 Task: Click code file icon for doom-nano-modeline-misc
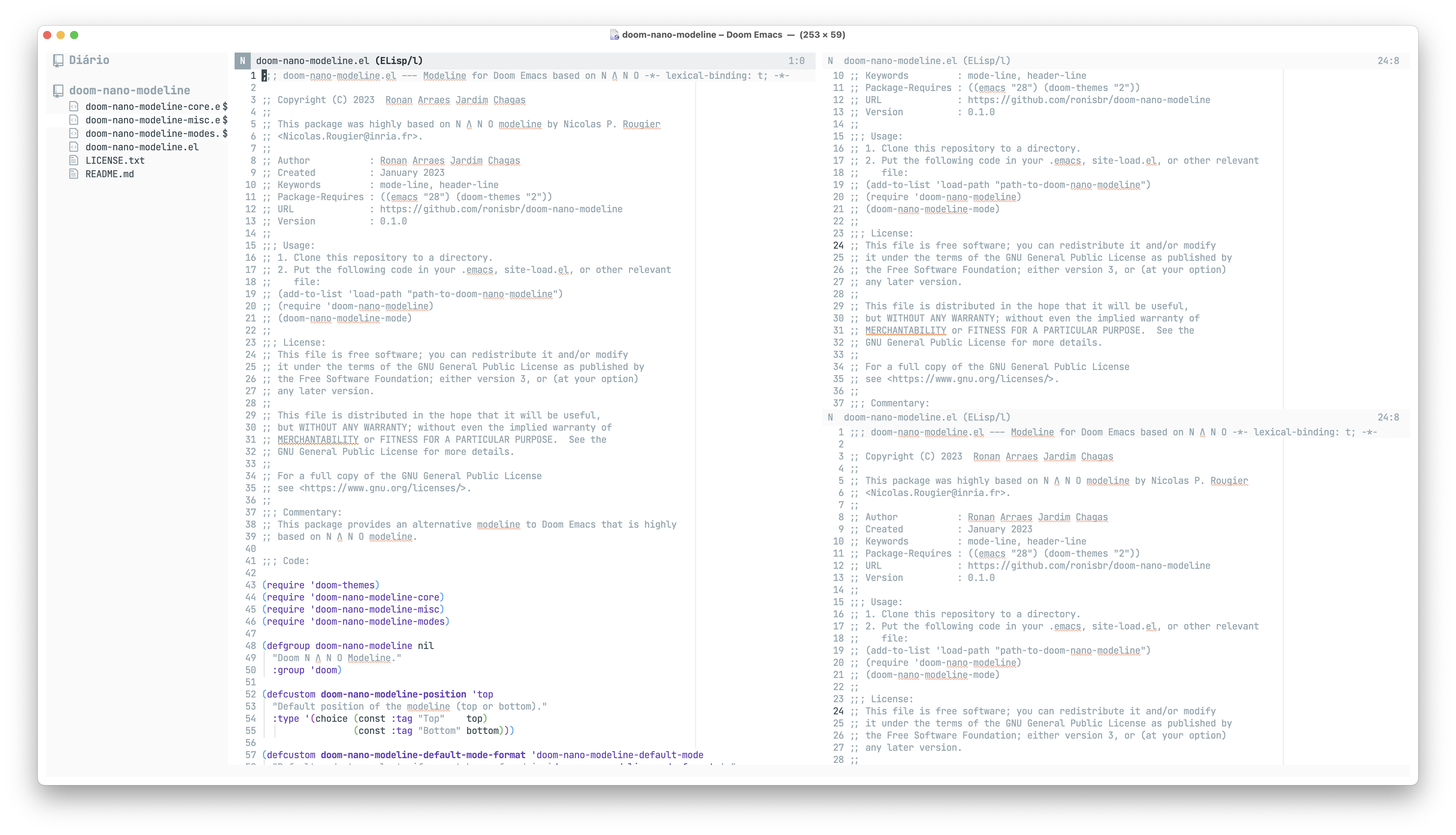tap(73, 120)
